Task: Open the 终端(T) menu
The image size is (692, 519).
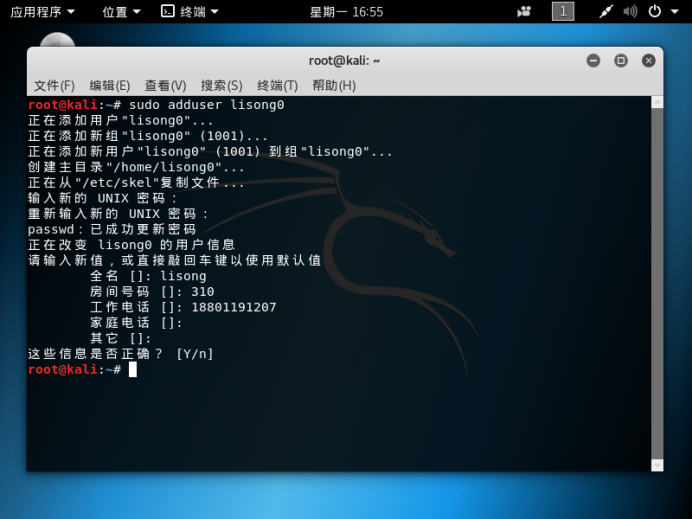Action: [277, 85]
